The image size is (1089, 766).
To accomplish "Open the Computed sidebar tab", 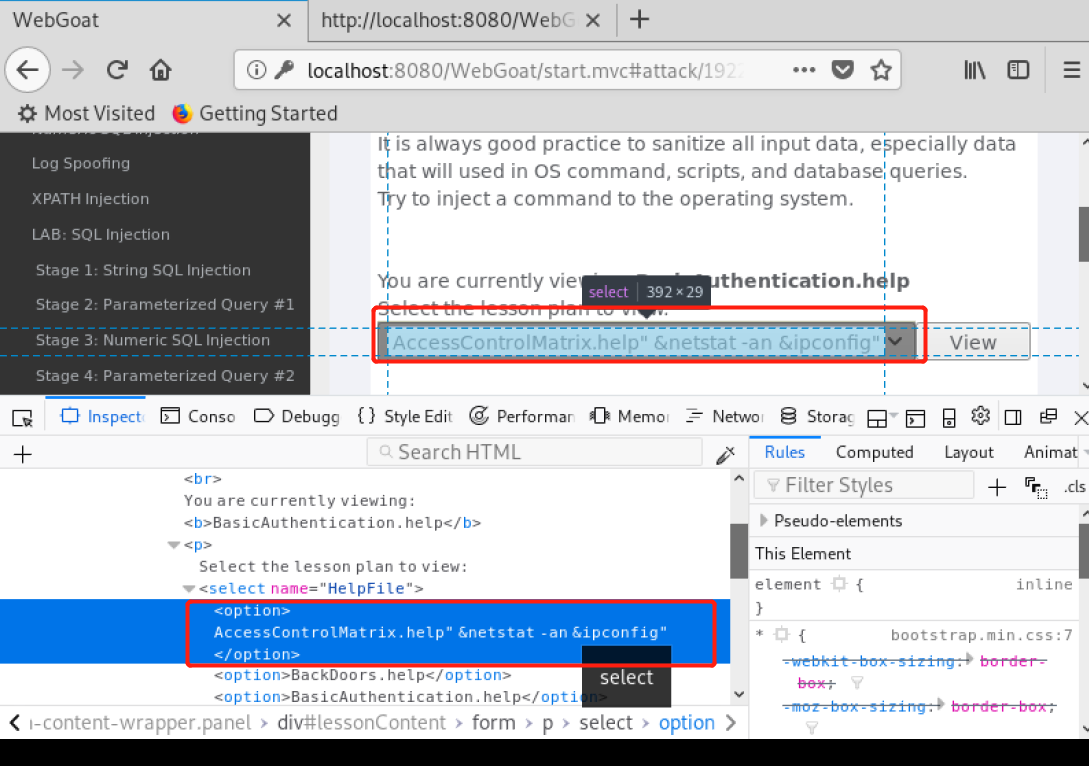I will coord(874,452).
